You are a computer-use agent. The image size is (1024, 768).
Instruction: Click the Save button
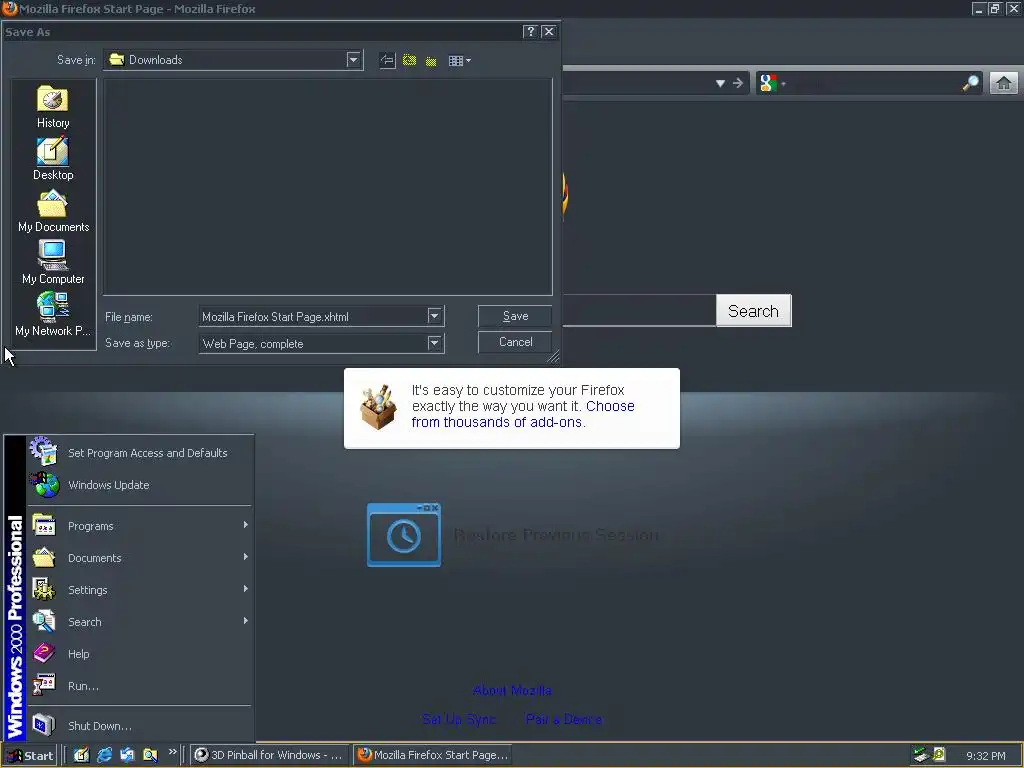(x=515, y=316)
